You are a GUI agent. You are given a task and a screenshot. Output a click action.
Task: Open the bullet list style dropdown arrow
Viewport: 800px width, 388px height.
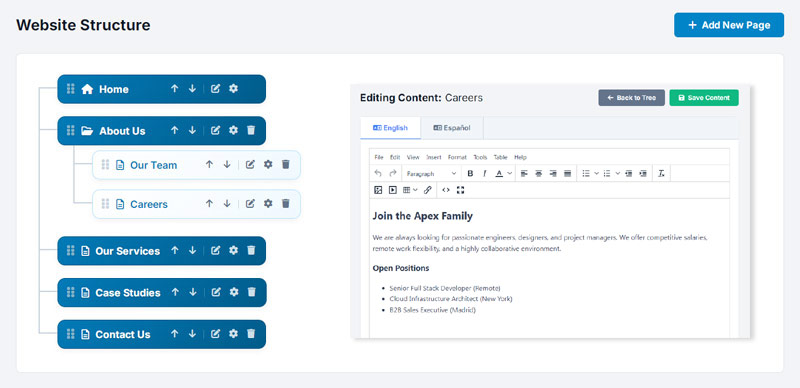[x=596, y=174]
